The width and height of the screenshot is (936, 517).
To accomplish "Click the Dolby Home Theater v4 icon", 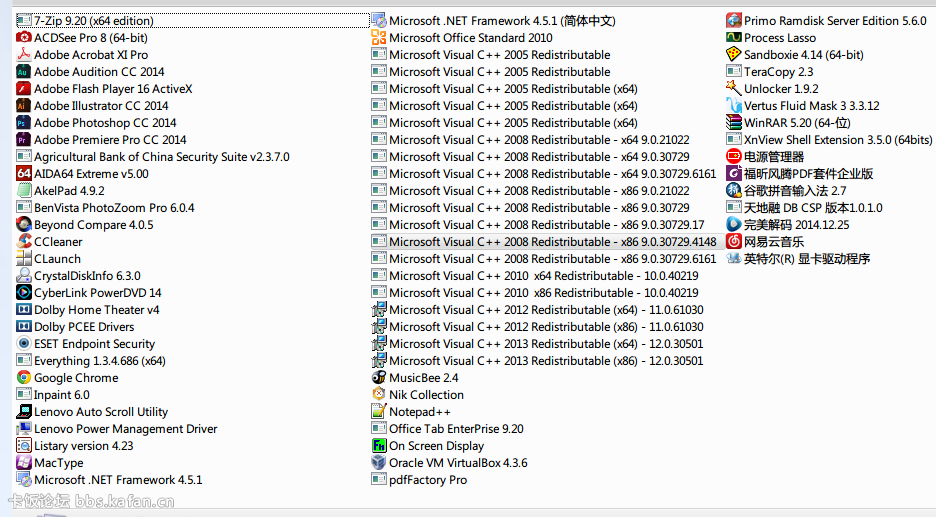I will coord(24,310).
